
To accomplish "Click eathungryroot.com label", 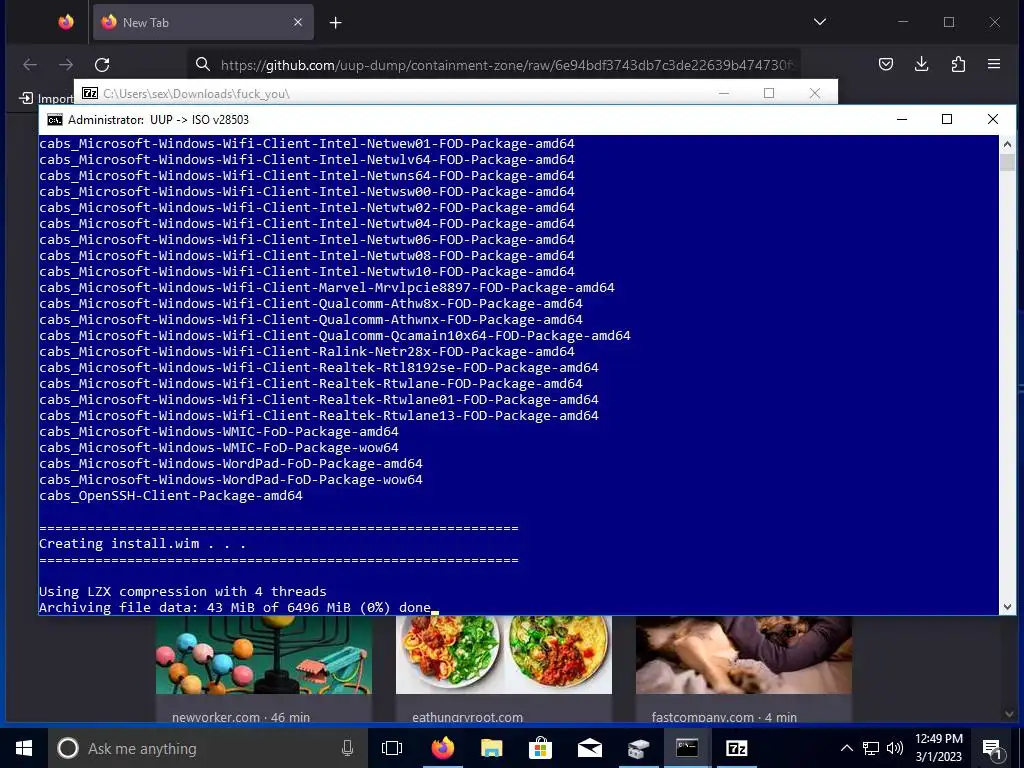I will click(x=468, y=717).
